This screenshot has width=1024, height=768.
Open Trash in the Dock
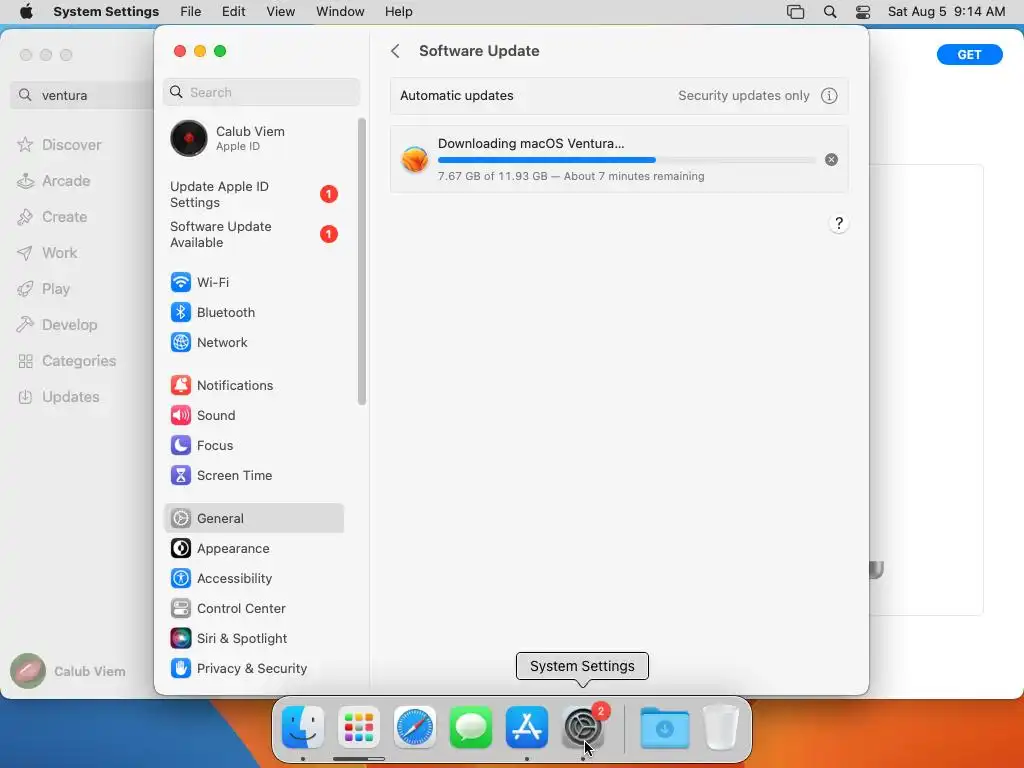point(721,727)
